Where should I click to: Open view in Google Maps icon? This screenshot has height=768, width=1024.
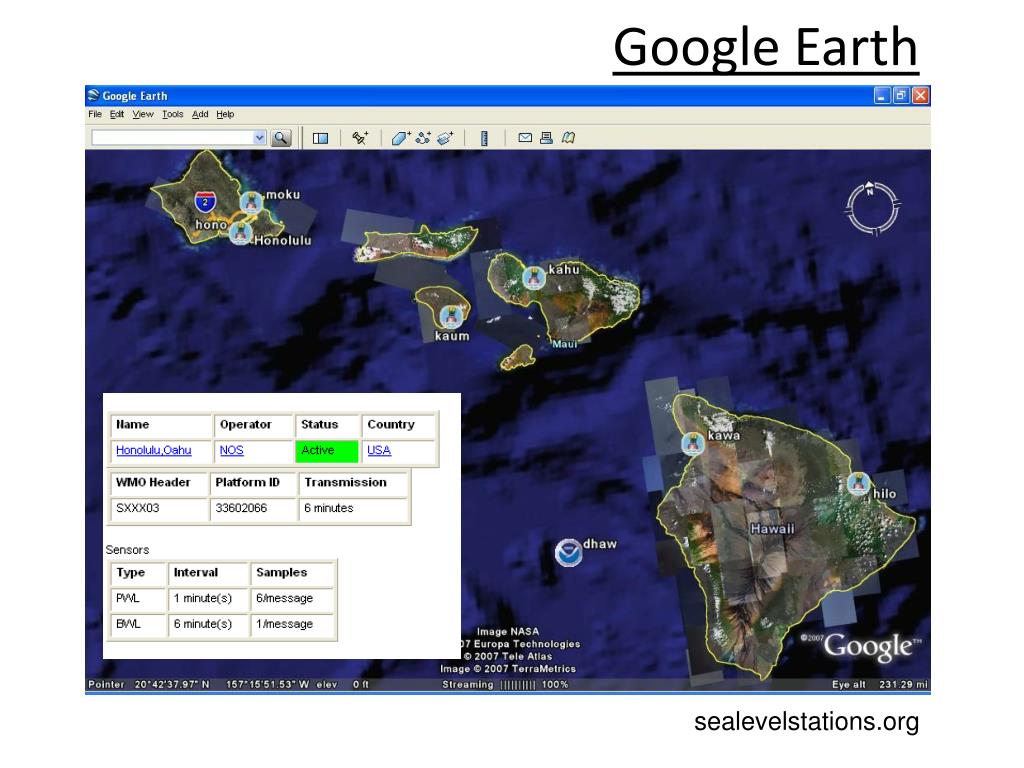(568, 138)
